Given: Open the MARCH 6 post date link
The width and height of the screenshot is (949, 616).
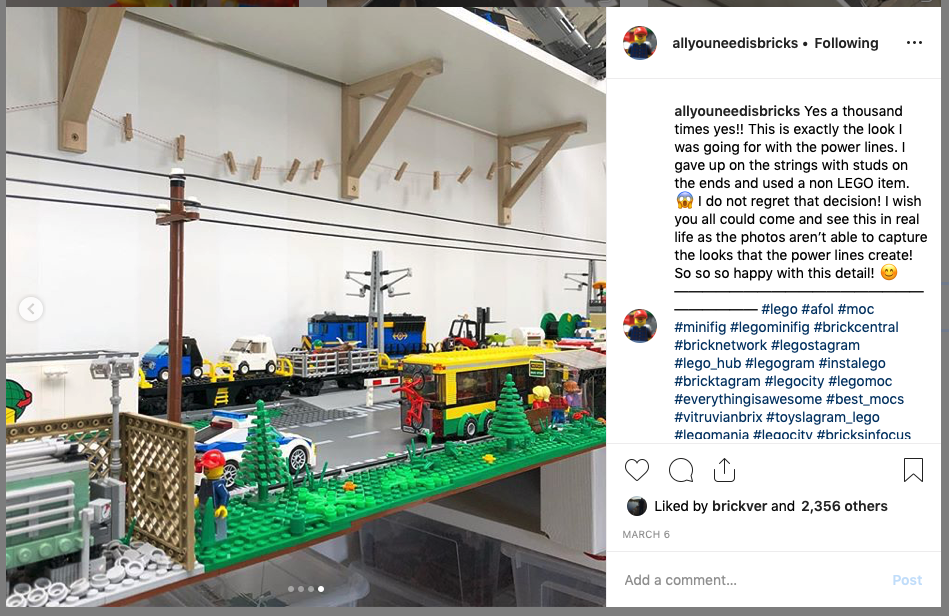Looking at the screenshot, I should pyautogui.click(x=646, y=534).
